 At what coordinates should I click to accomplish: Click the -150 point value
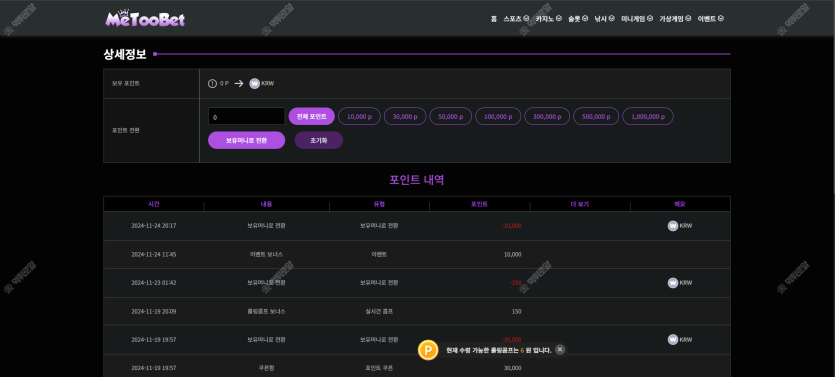[515, 283]
